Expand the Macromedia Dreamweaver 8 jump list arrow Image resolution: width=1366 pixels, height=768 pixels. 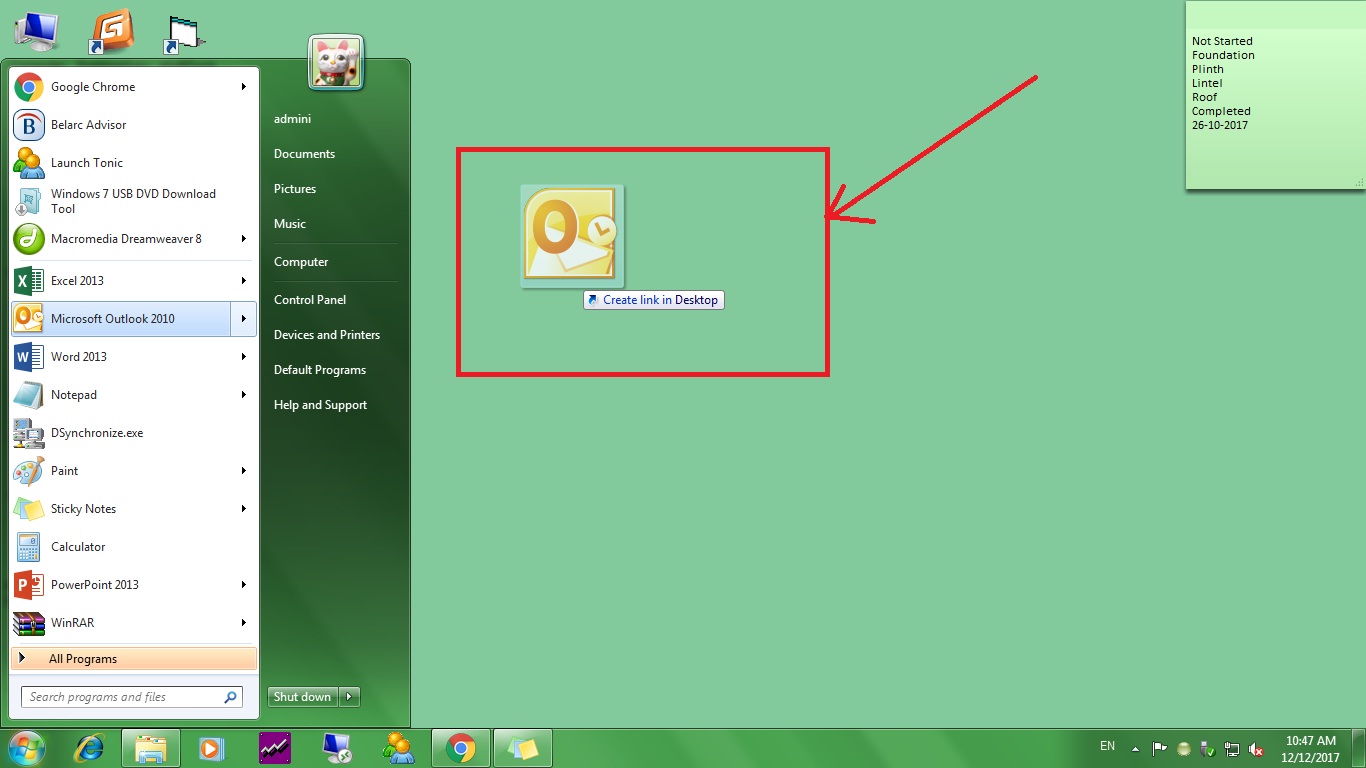[x=244, y=239]
